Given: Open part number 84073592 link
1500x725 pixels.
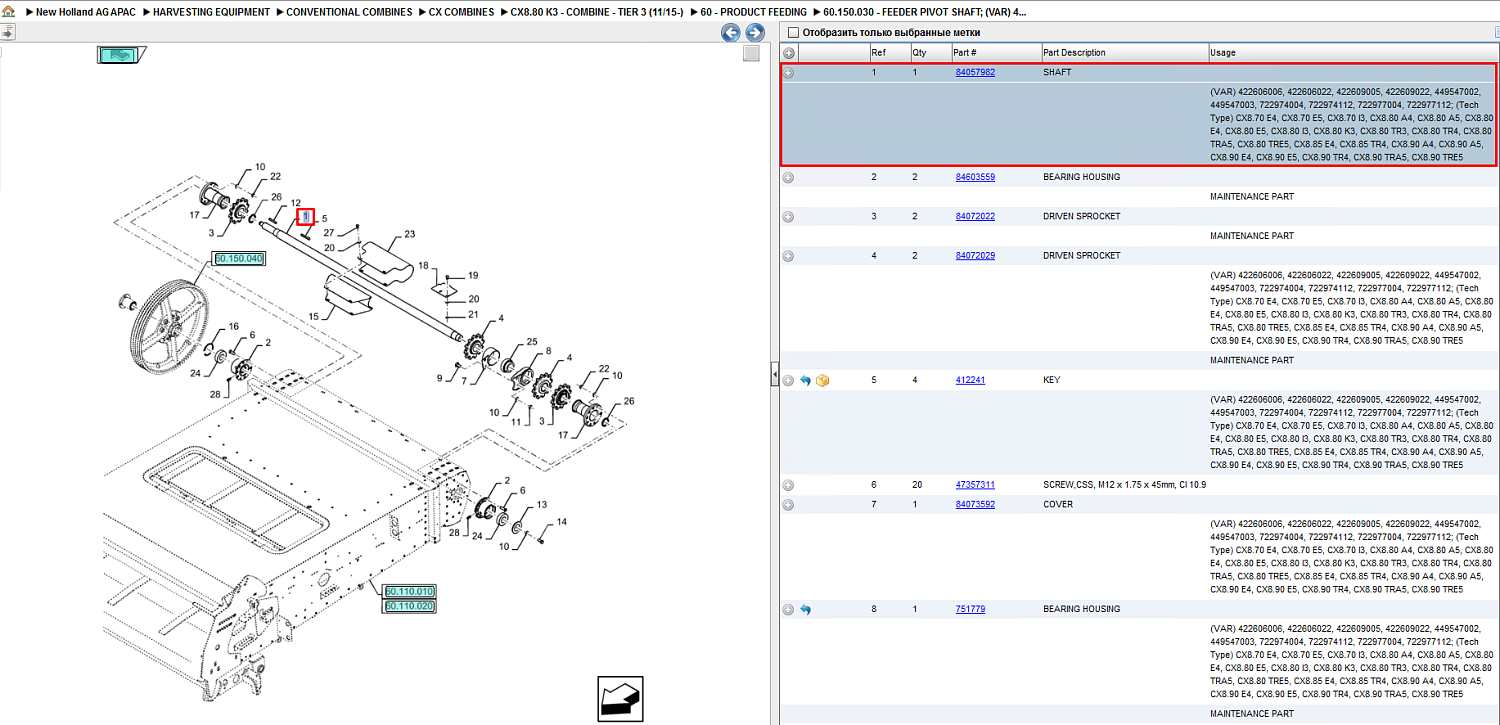Looking at the screenshot, I should pyautogui.click(x=975, y=505).
